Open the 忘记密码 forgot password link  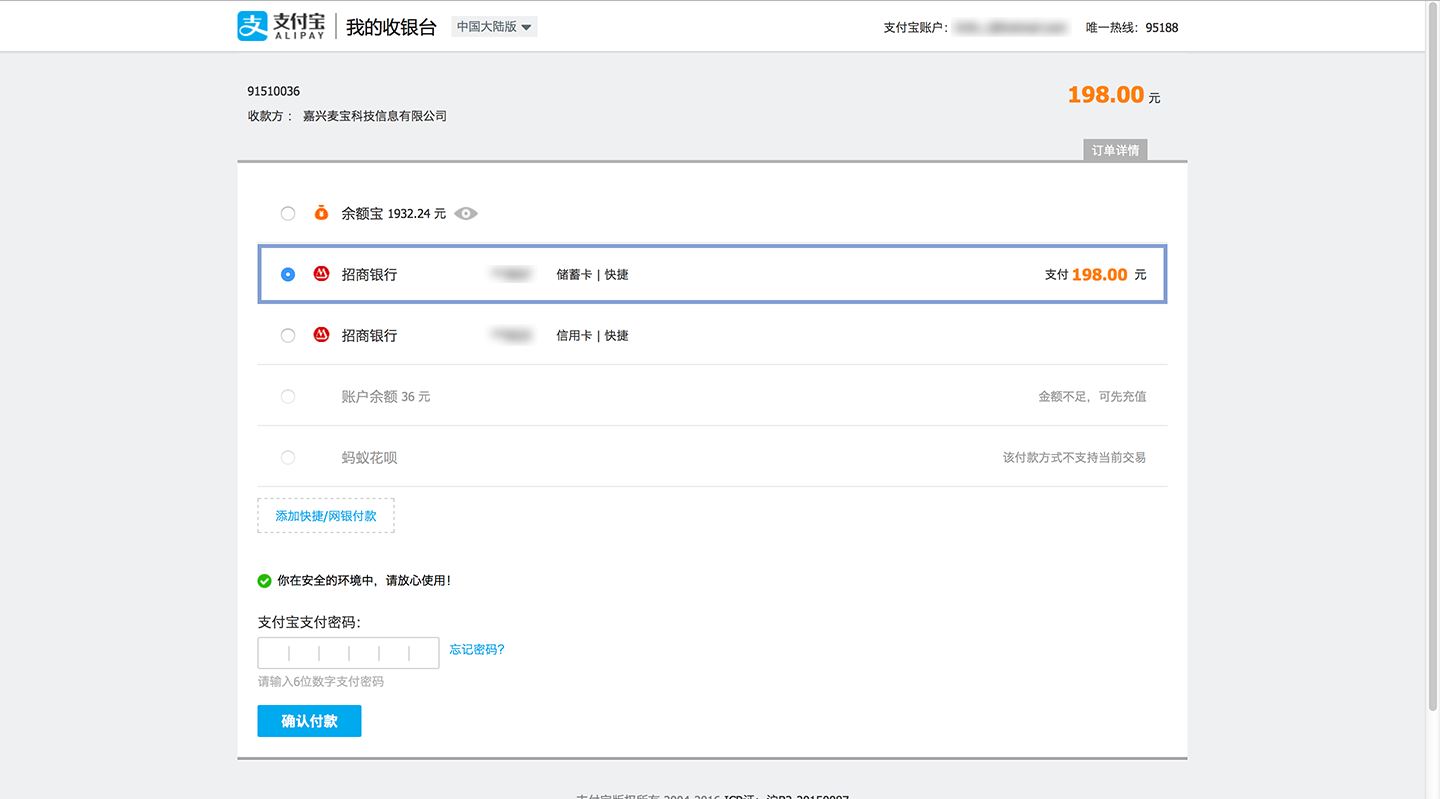(x=476, y=649)
